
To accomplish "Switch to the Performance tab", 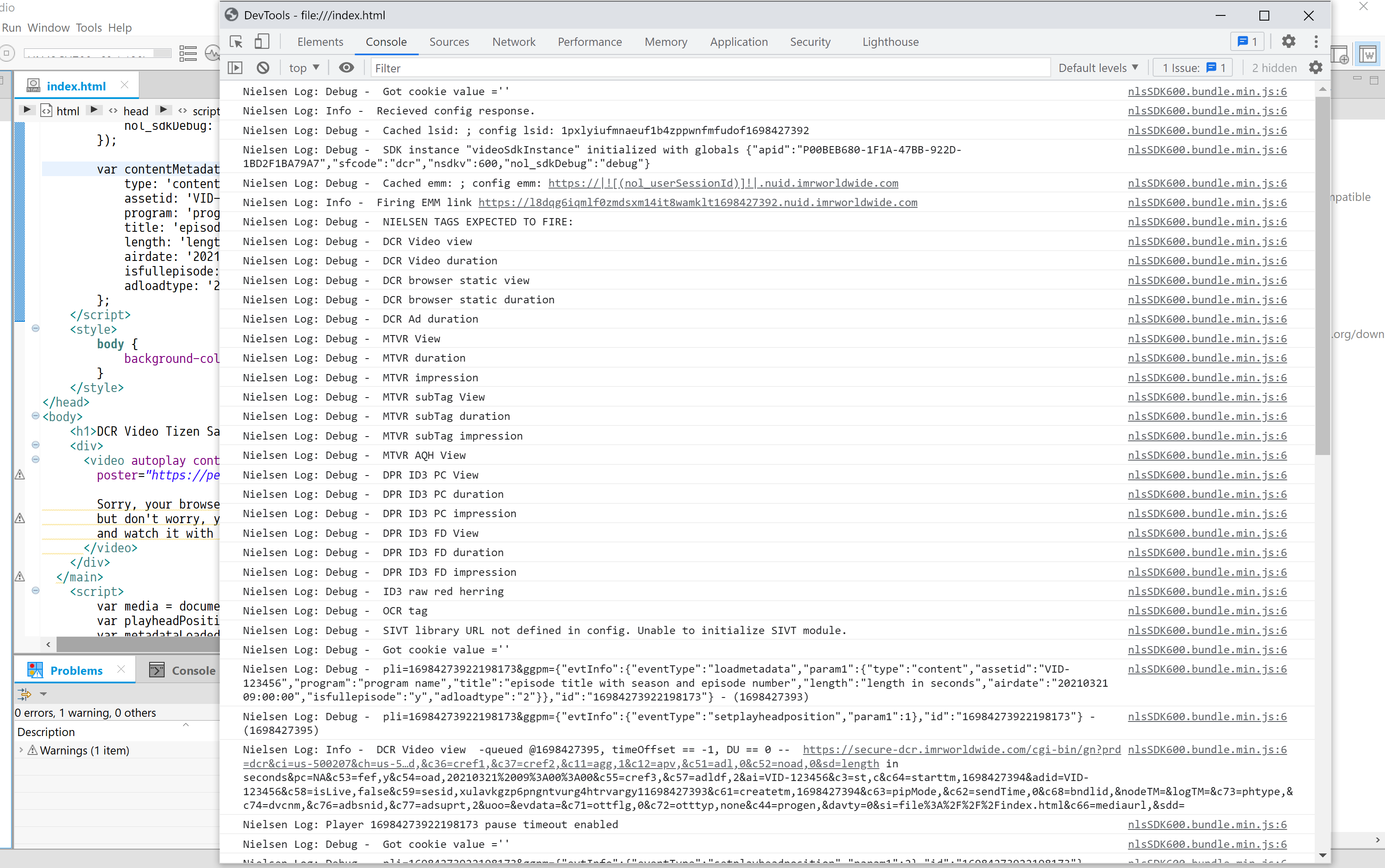I will click(x=590, y=41).
